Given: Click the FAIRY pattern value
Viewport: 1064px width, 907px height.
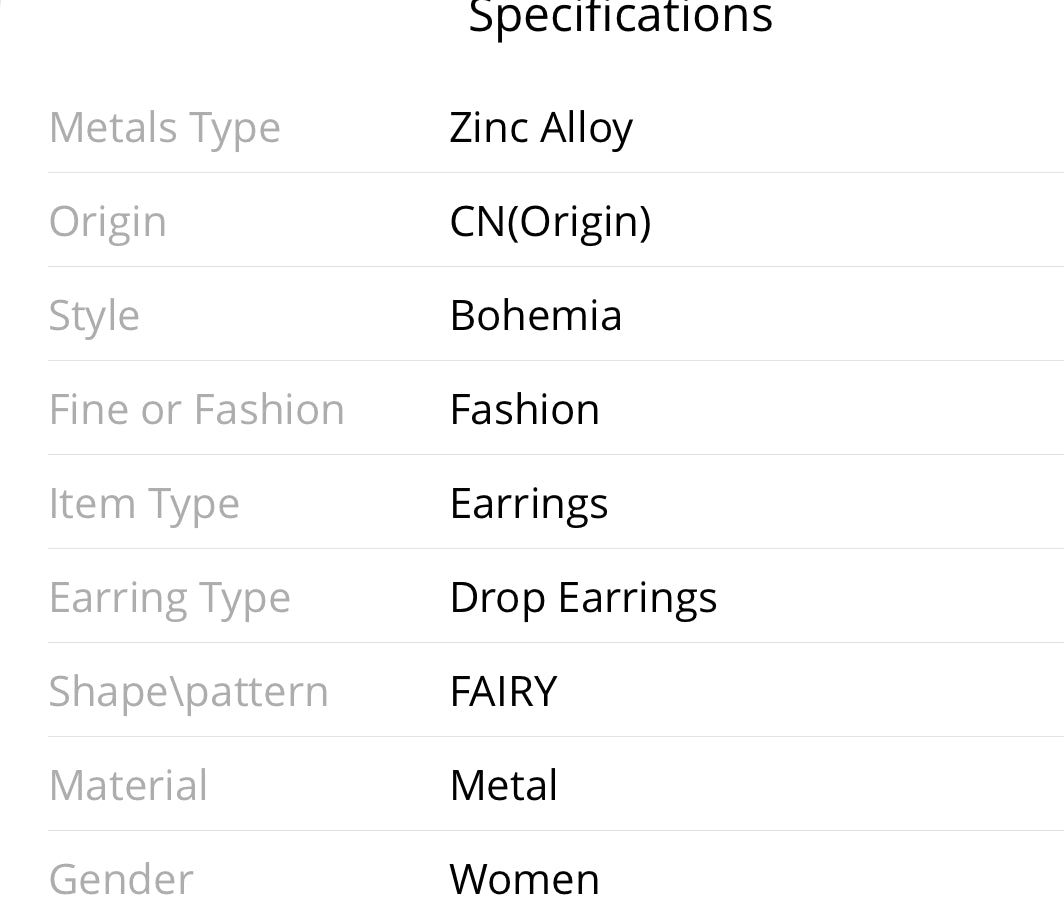Looking at the screenshot, I should pos(504,692).
